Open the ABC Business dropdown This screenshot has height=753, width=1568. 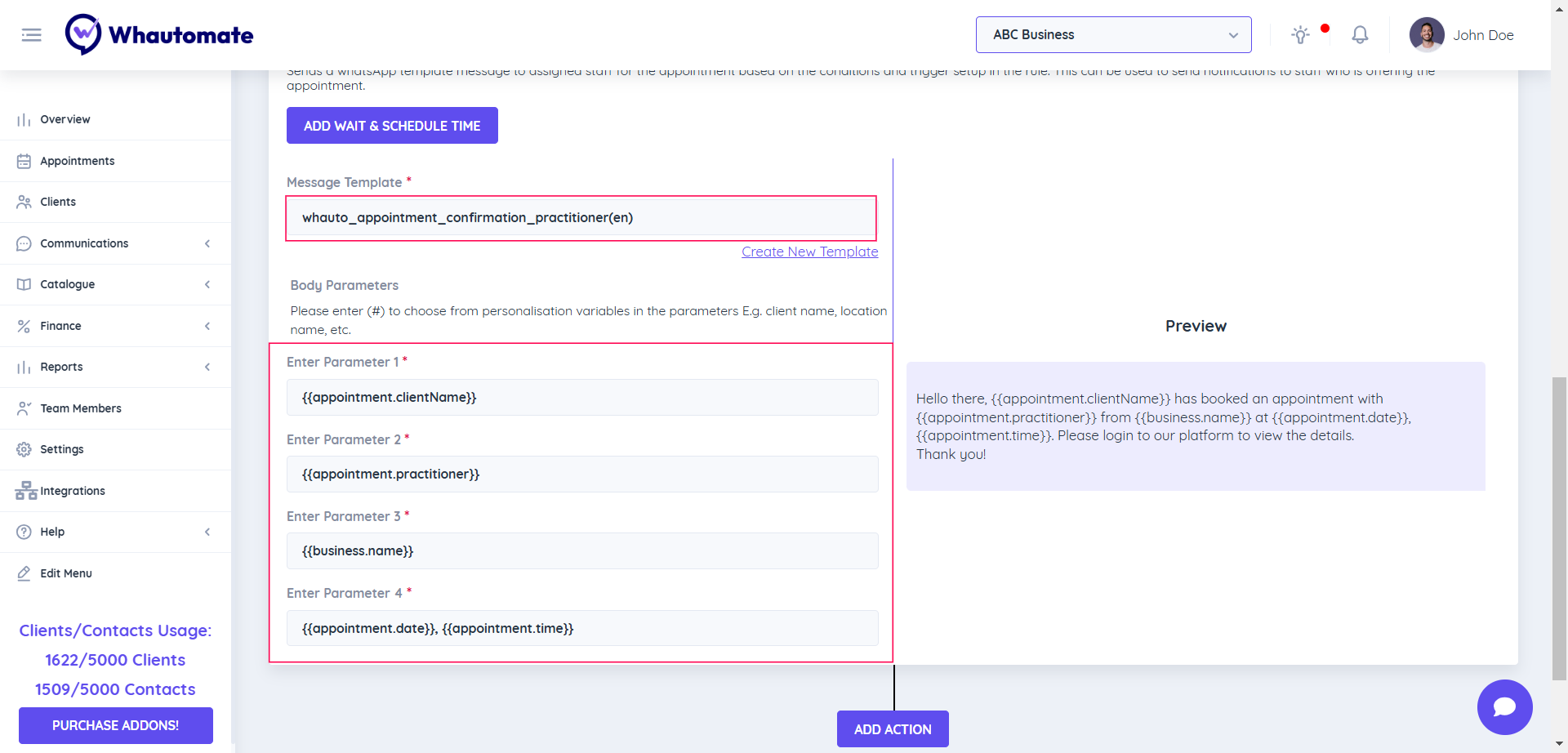1113,35
